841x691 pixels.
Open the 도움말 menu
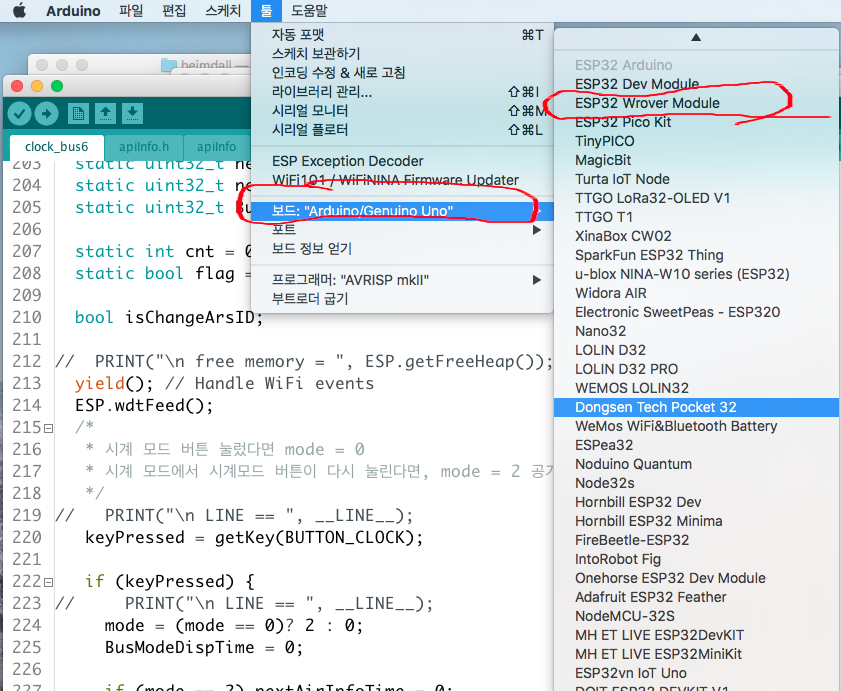[309, 11]
